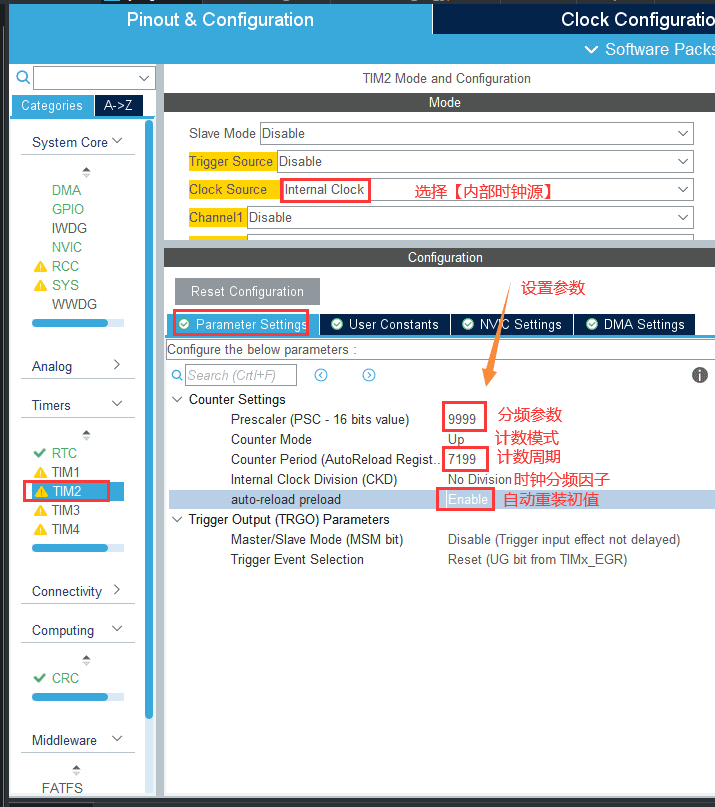Image resolution: width=715 pixels, height=807 pixels.
Task: Click the Reset Configuration button
Action: point(247,291)
